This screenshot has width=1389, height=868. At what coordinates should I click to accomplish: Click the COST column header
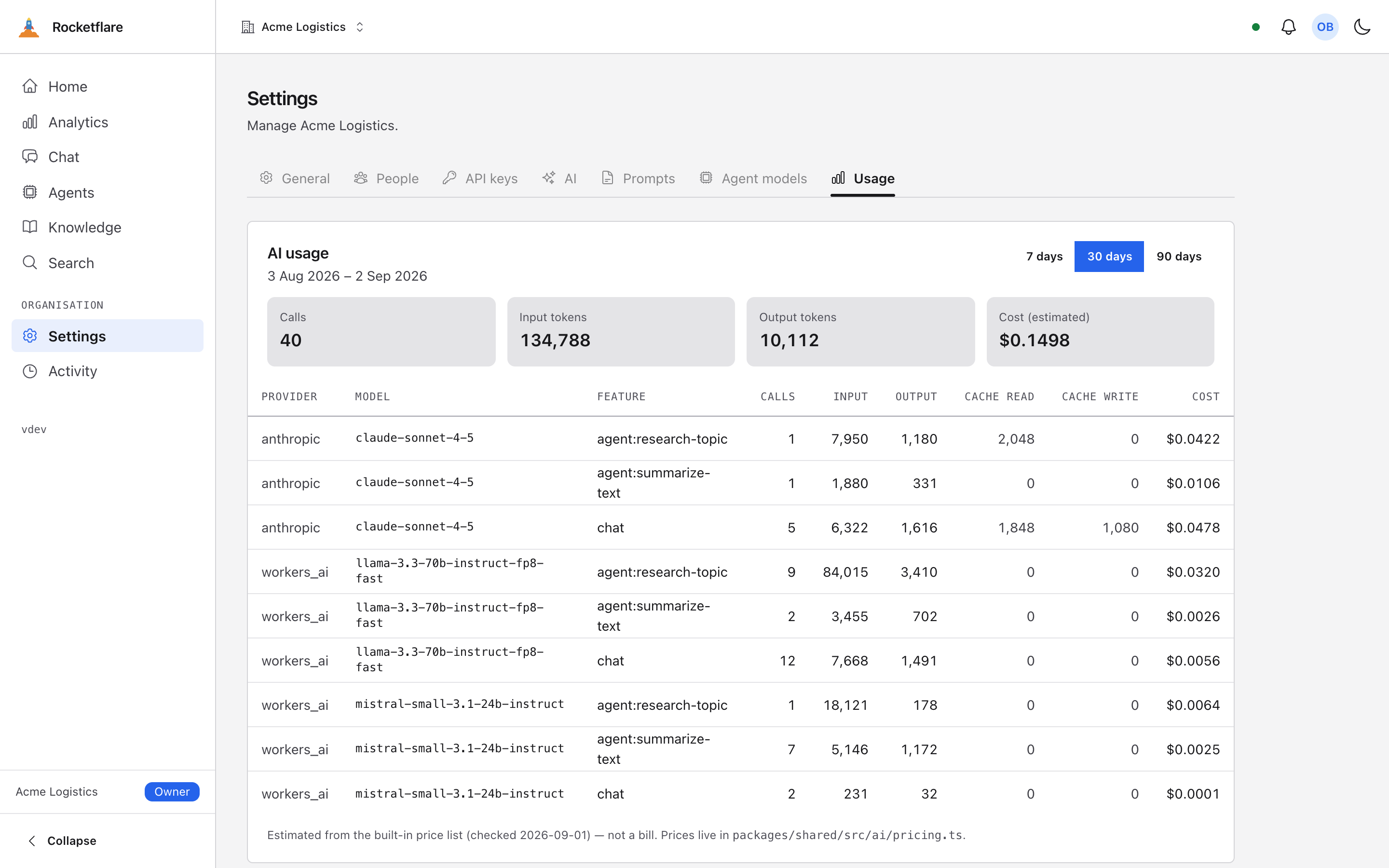[1205, 397]
